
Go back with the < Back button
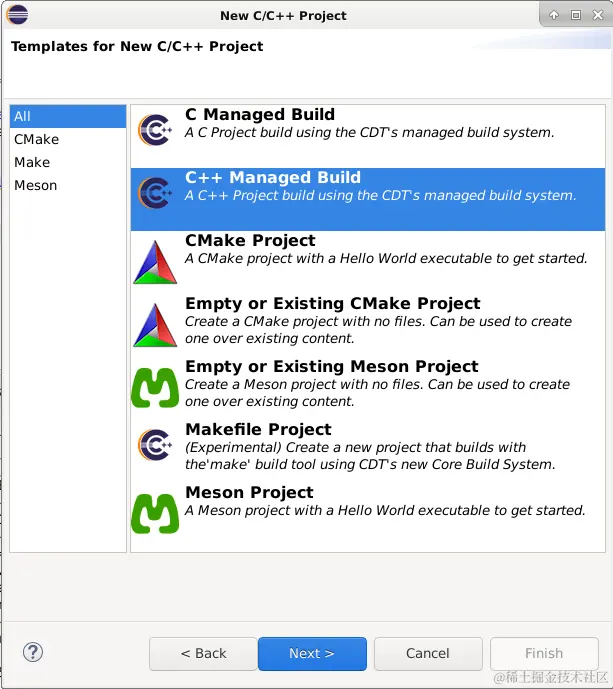[203, 653]
